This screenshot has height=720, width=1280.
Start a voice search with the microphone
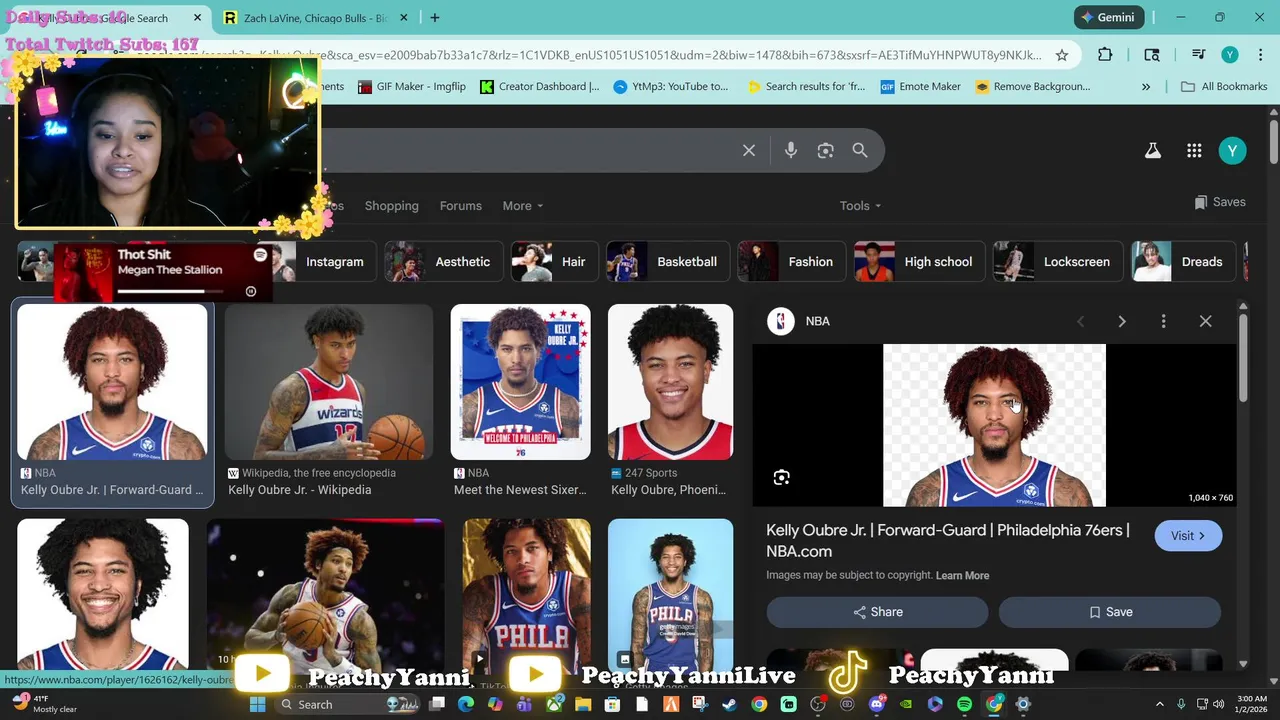791,150
